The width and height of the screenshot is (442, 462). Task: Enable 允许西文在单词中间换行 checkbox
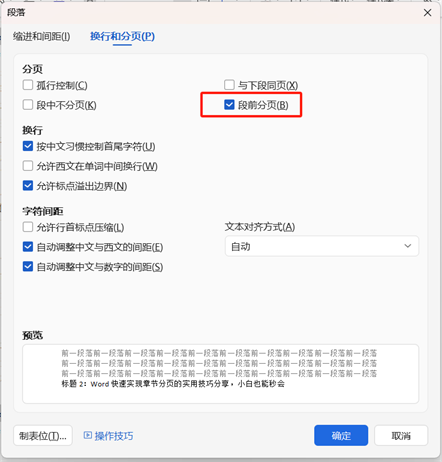pyautogui.click(x=28, y=166)
